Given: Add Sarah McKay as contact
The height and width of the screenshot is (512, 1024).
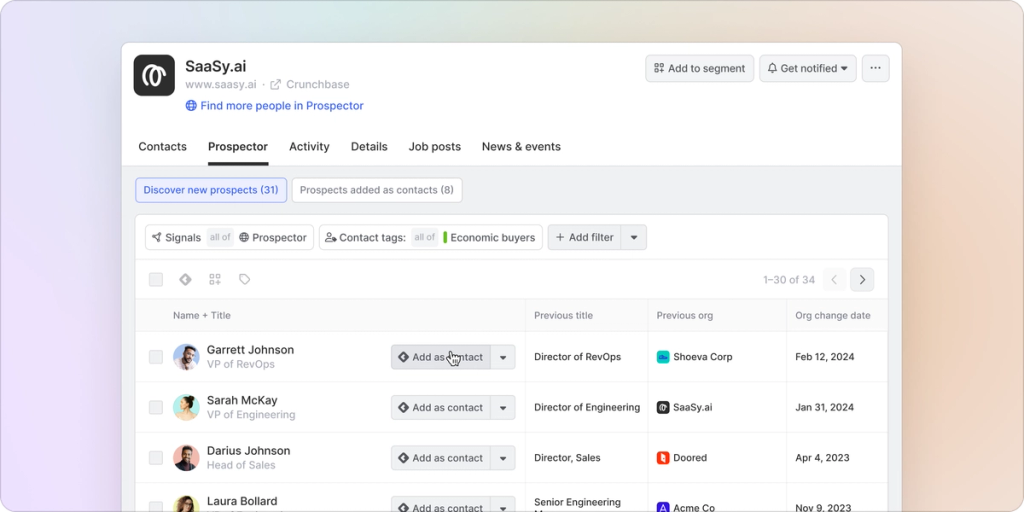Looking at the screenshot, I should pos(441,408).
